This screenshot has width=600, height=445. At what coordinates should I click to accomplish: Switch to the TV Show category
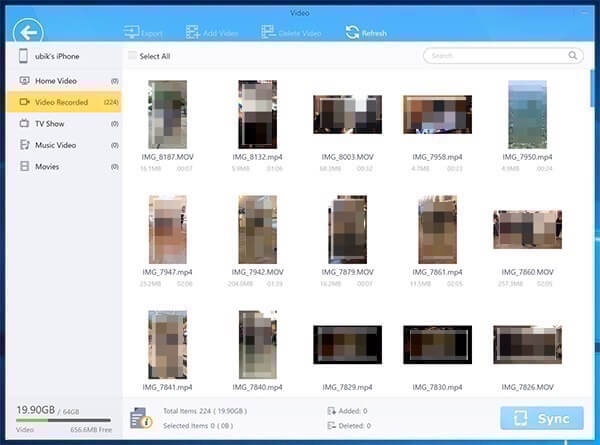52,123
